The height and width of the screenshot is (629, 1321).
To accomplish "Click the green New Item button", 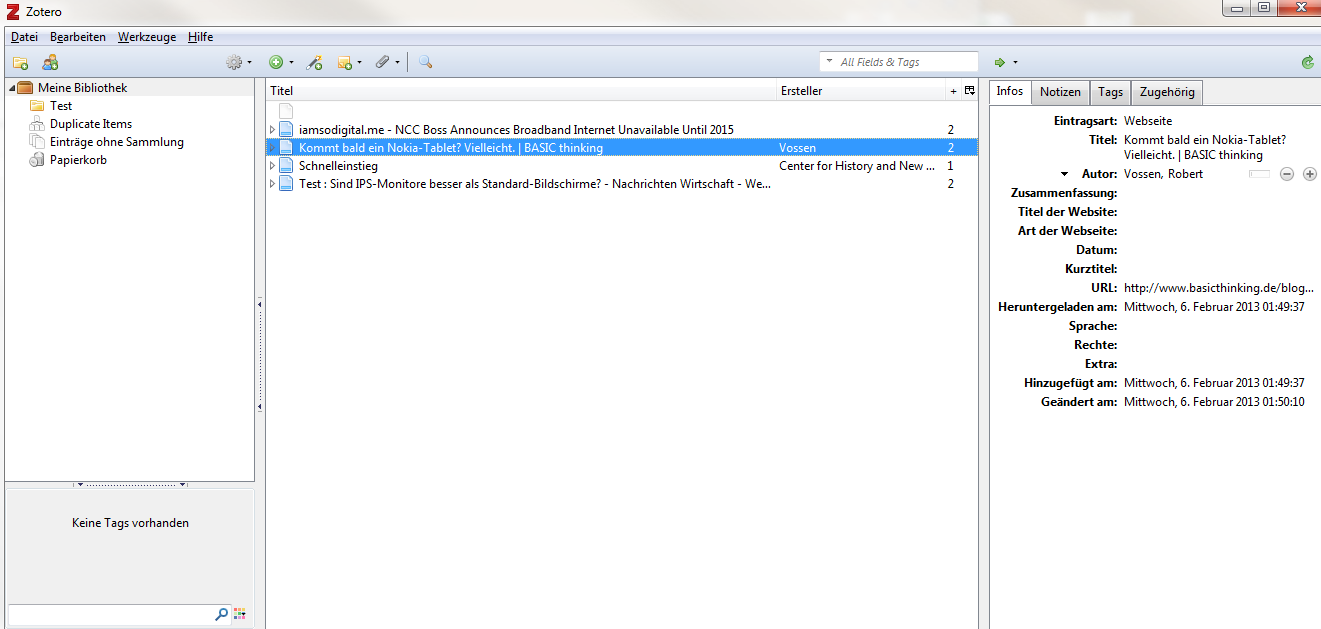I will point(279,62).
